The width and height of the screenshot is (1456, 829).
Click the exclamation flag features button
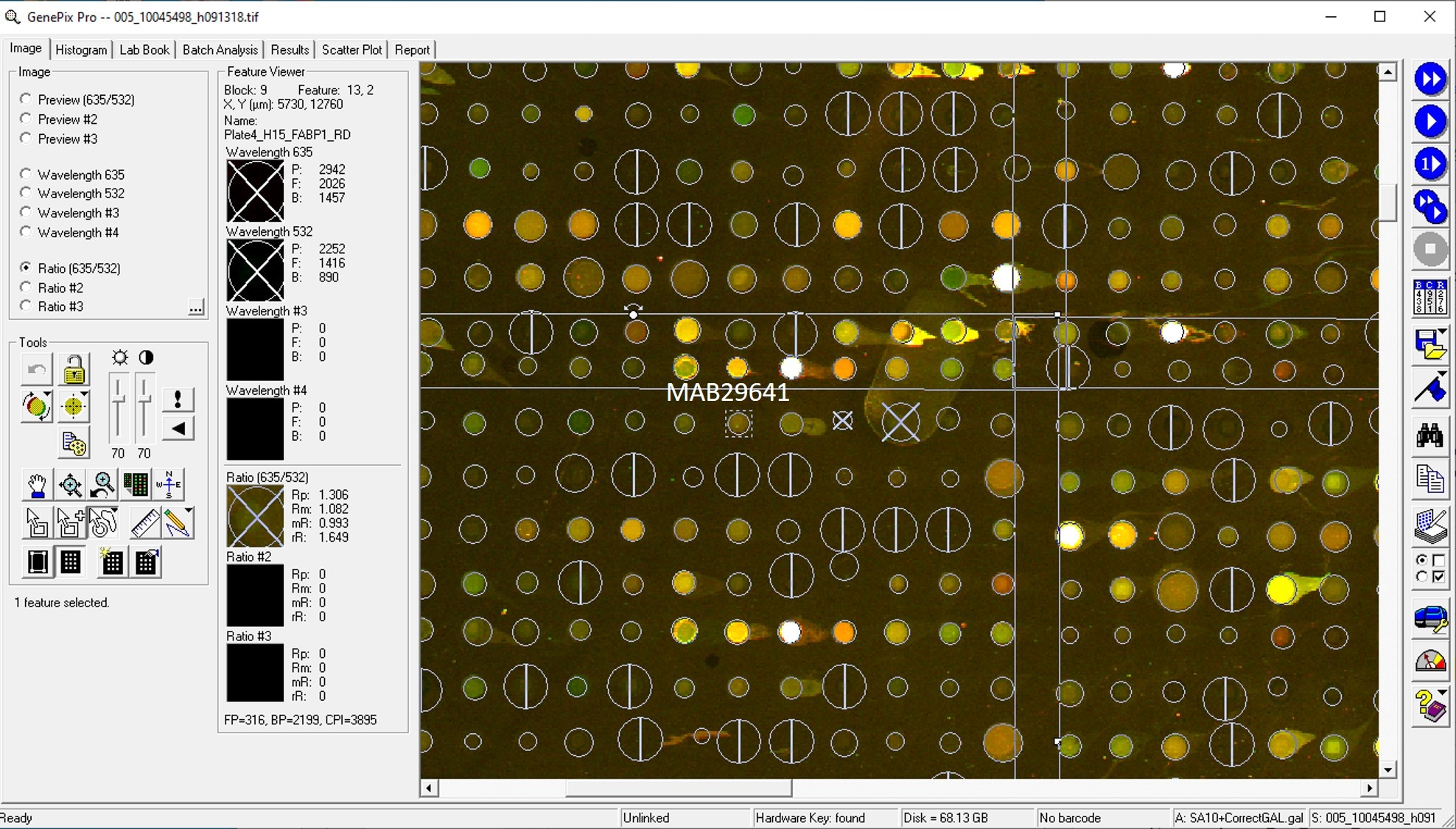click(178, 399)
